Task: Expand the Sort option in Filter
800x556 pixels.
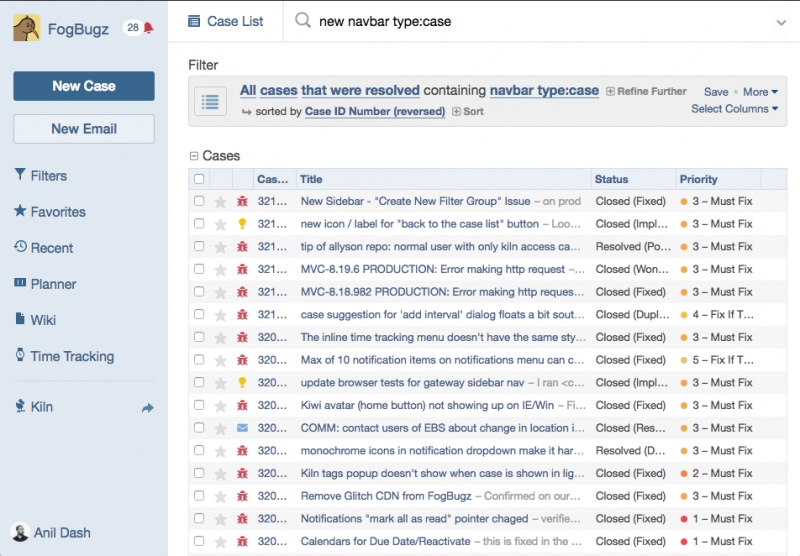Action: (468, 111)
